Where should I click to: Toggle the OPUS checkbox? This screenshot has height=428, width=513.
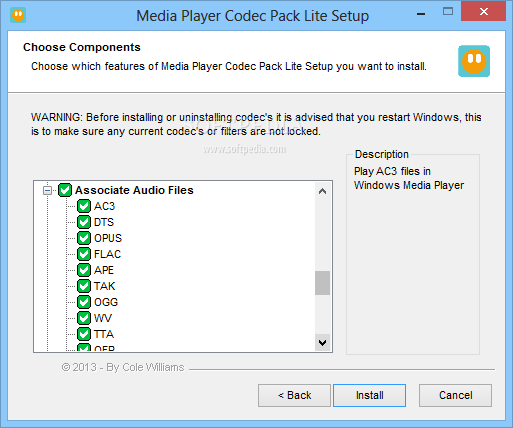pyautogui.click(x=84, y=238)
